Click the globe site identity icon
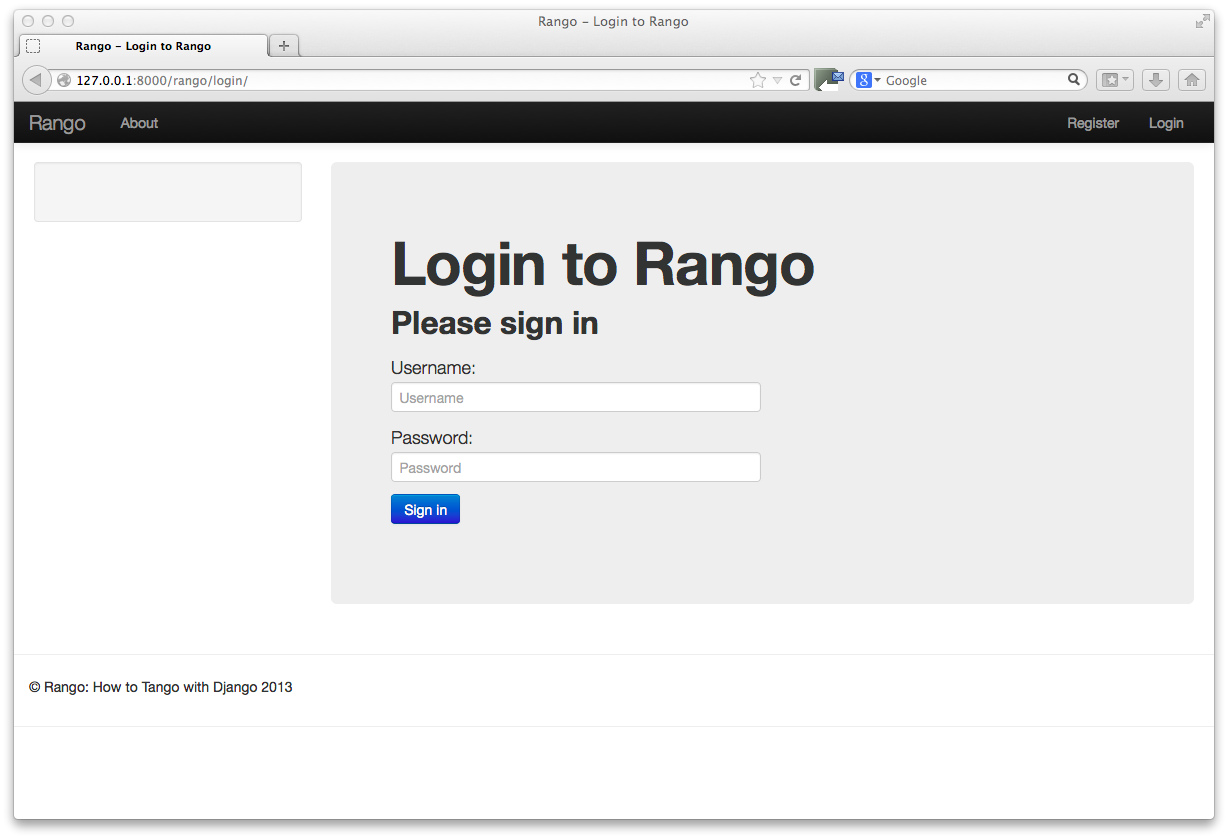Screen dimensions: 1228x839 64,80
